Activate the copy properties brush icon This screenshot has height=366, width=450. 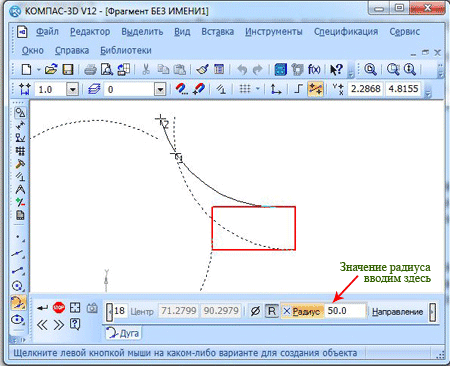pos(202,70)
